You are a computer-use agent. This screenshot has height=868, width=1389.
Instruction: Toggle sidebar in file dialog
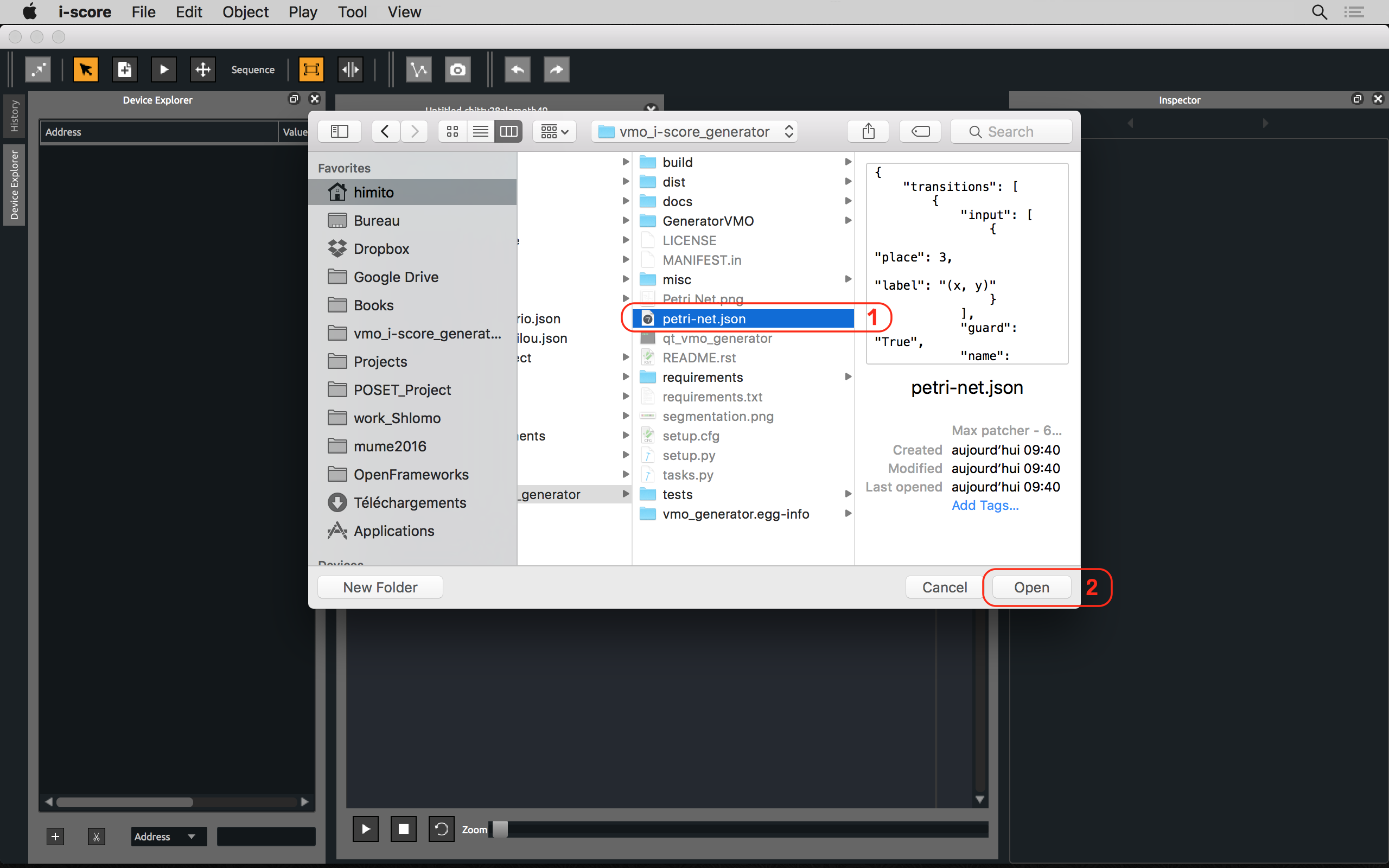[339, 131]
